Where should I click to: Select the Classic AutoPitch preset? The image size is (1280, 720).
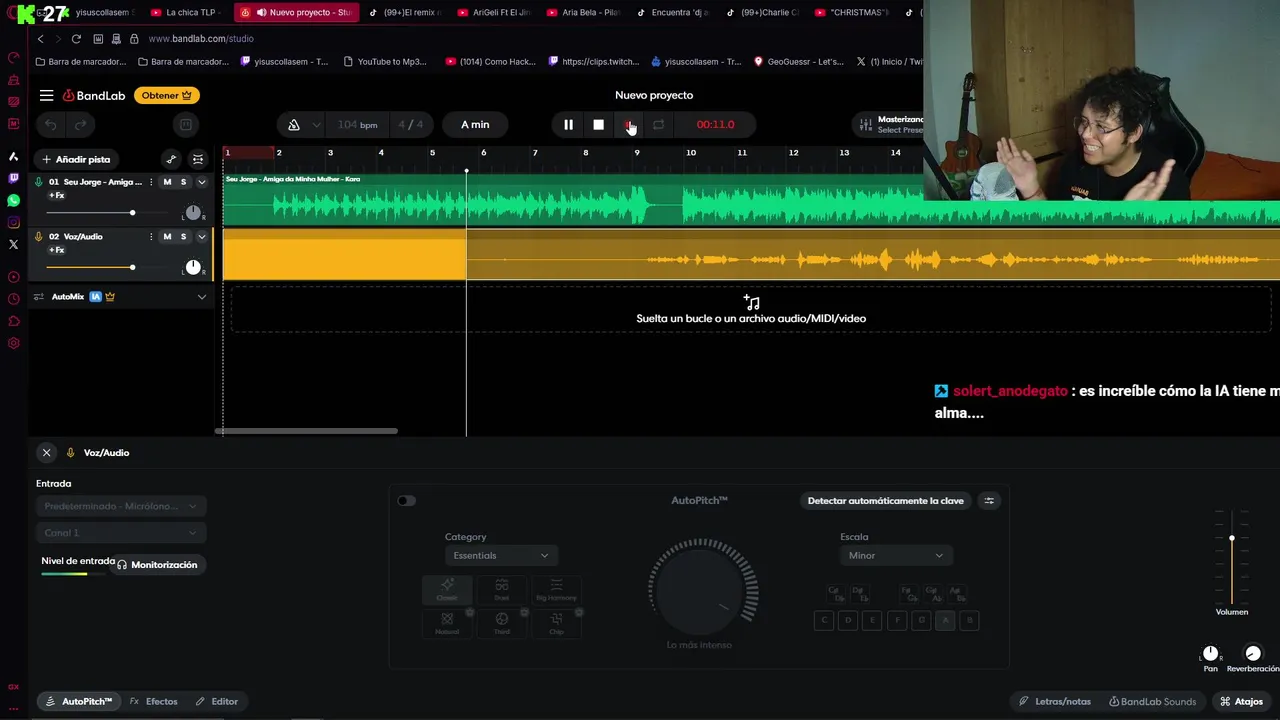pos(447,590)
